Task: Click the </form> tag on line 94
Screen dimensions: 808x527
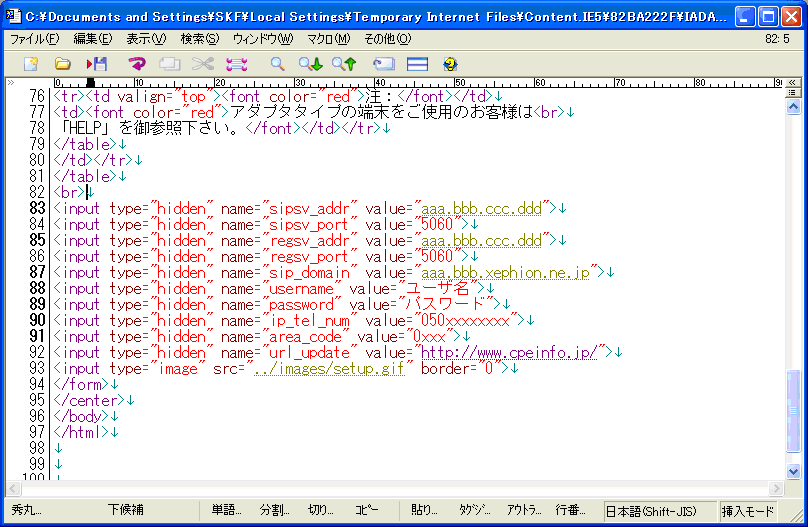Action: pyautogui.click(x=81, y=384)
